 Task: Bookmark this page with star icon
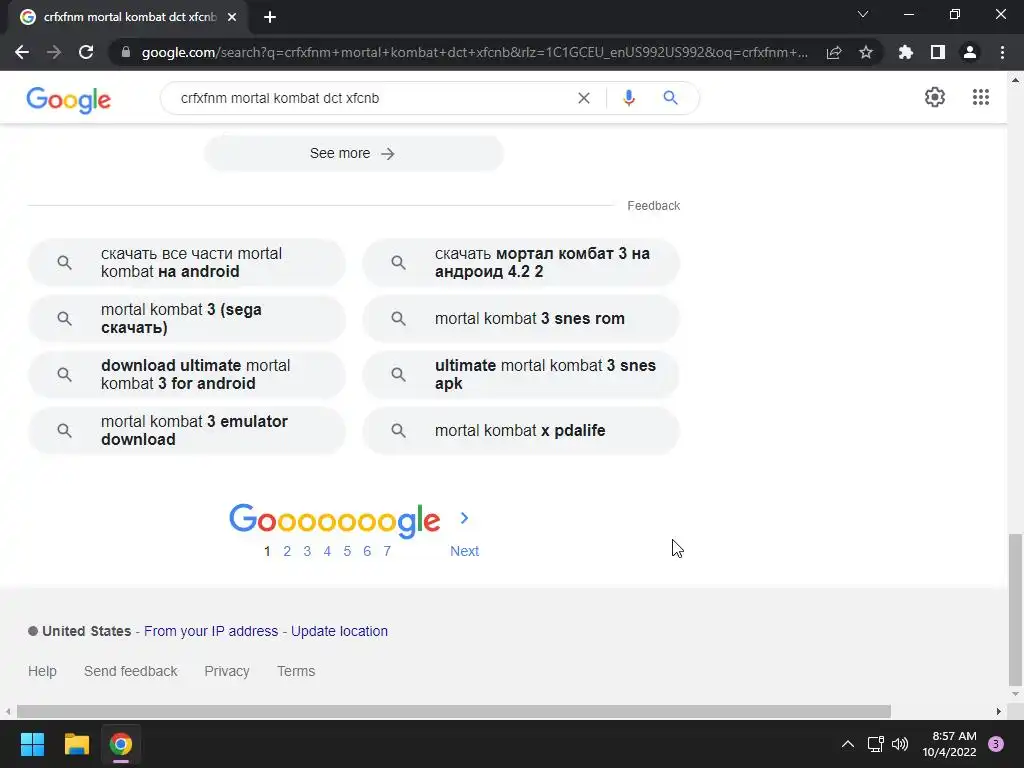pyautogui.click(x=866, y=52)
